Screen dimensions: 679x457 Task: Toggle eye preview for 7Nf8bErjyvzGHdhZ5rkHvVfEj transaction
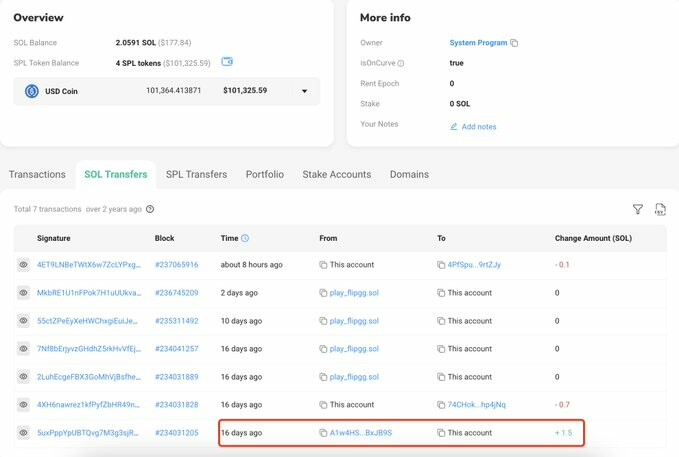click(23, 349)
